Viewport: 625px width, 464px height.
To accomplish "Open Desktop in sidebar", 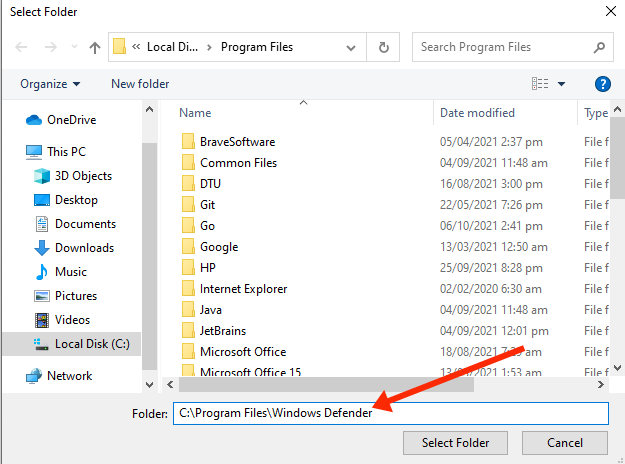I will (66, 200).
